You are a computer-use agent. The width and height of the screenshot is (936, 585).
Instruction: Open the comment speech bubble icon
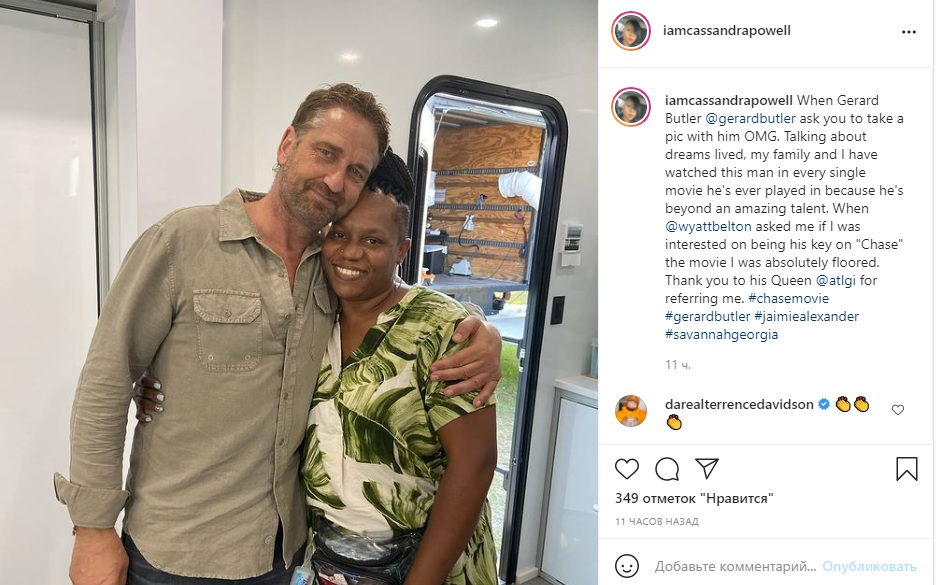(667, 469)
